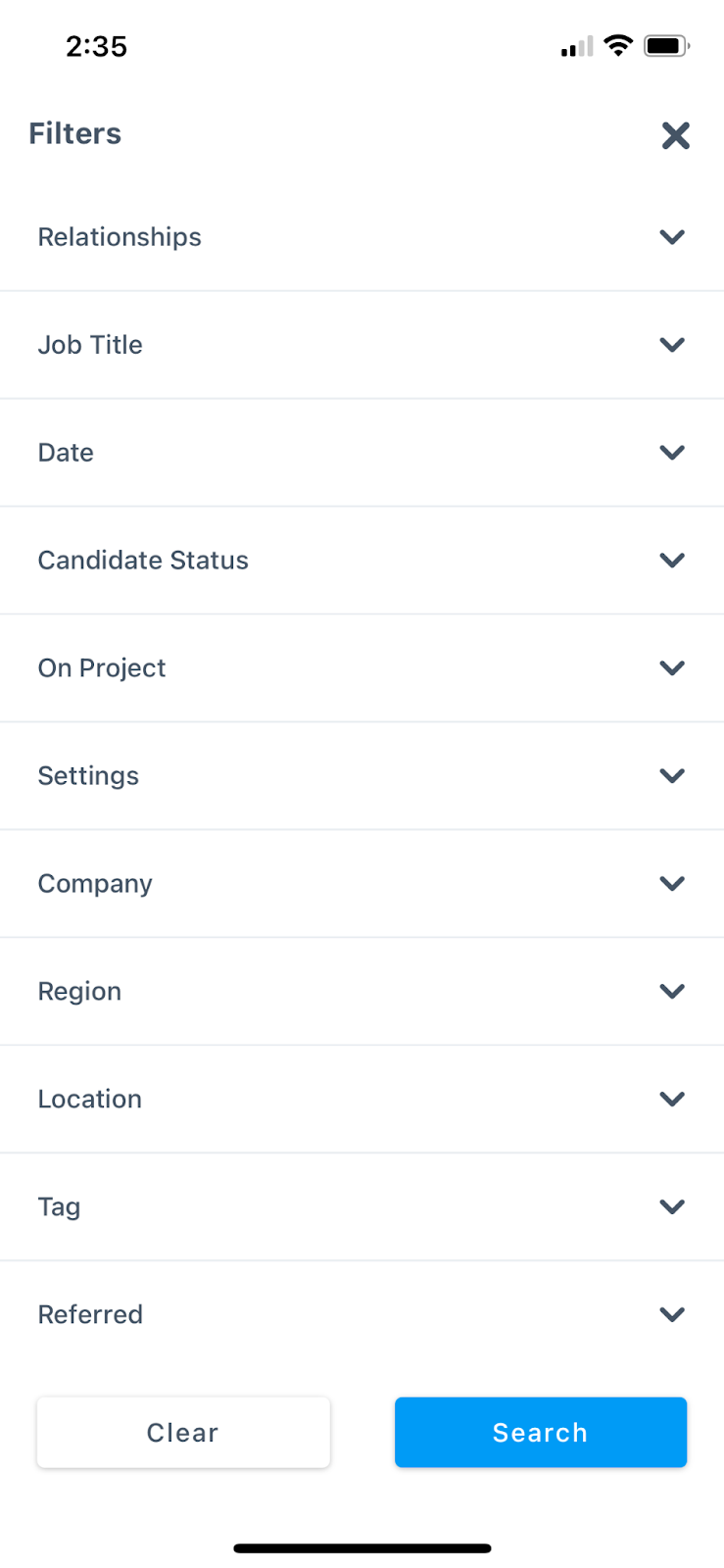Select the Relationships filter label
The width and height of the screenshot is (724, 1568).
point(120,237)
